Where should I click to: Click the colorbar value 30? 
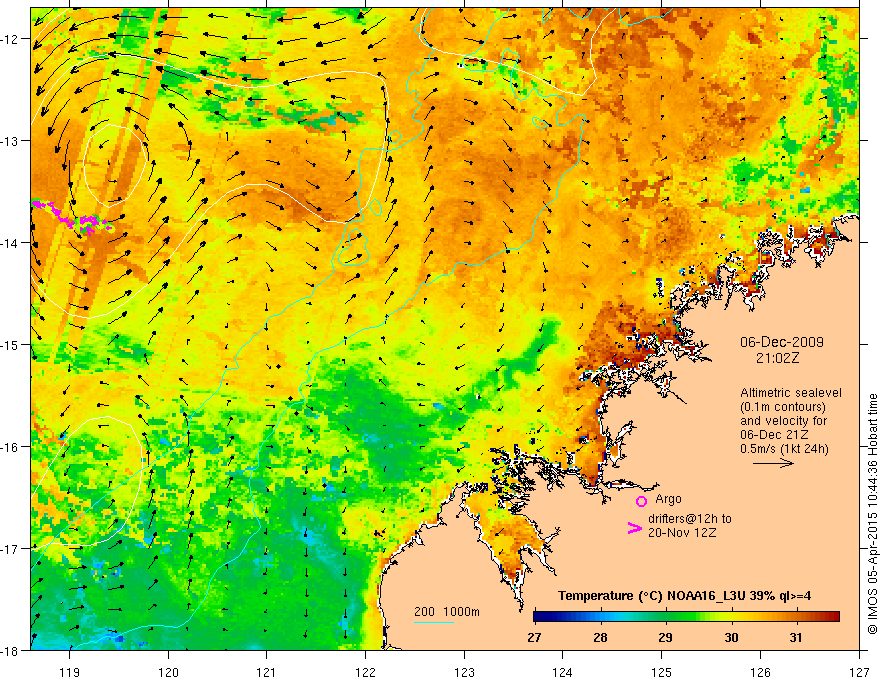tap(731, 637)
